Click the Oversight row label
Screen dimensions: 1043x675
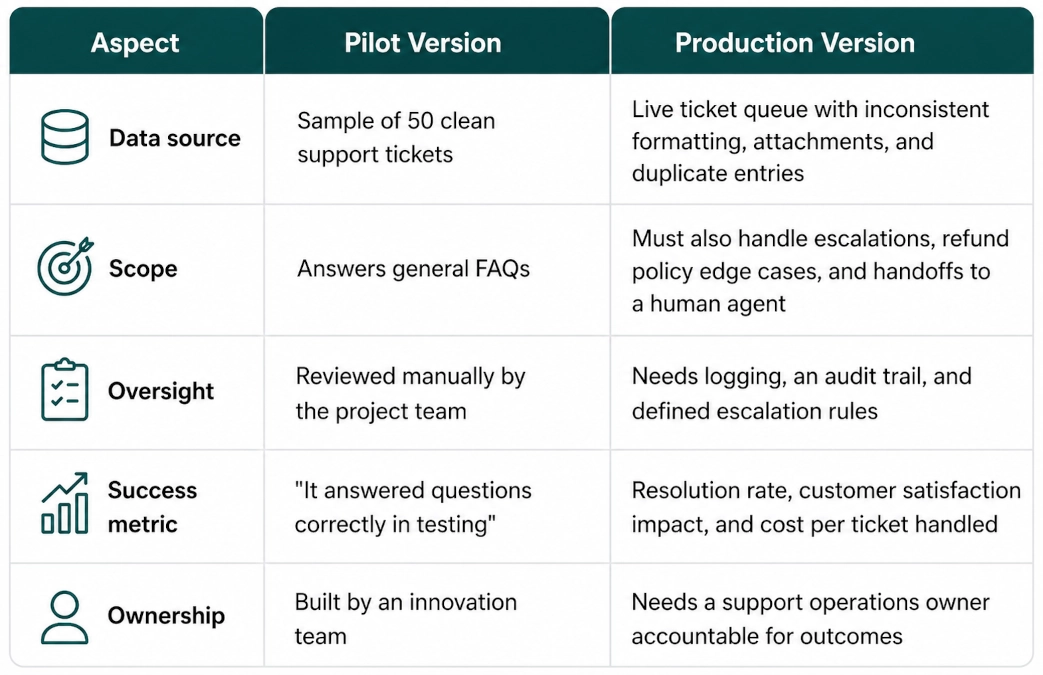(161, 391)
